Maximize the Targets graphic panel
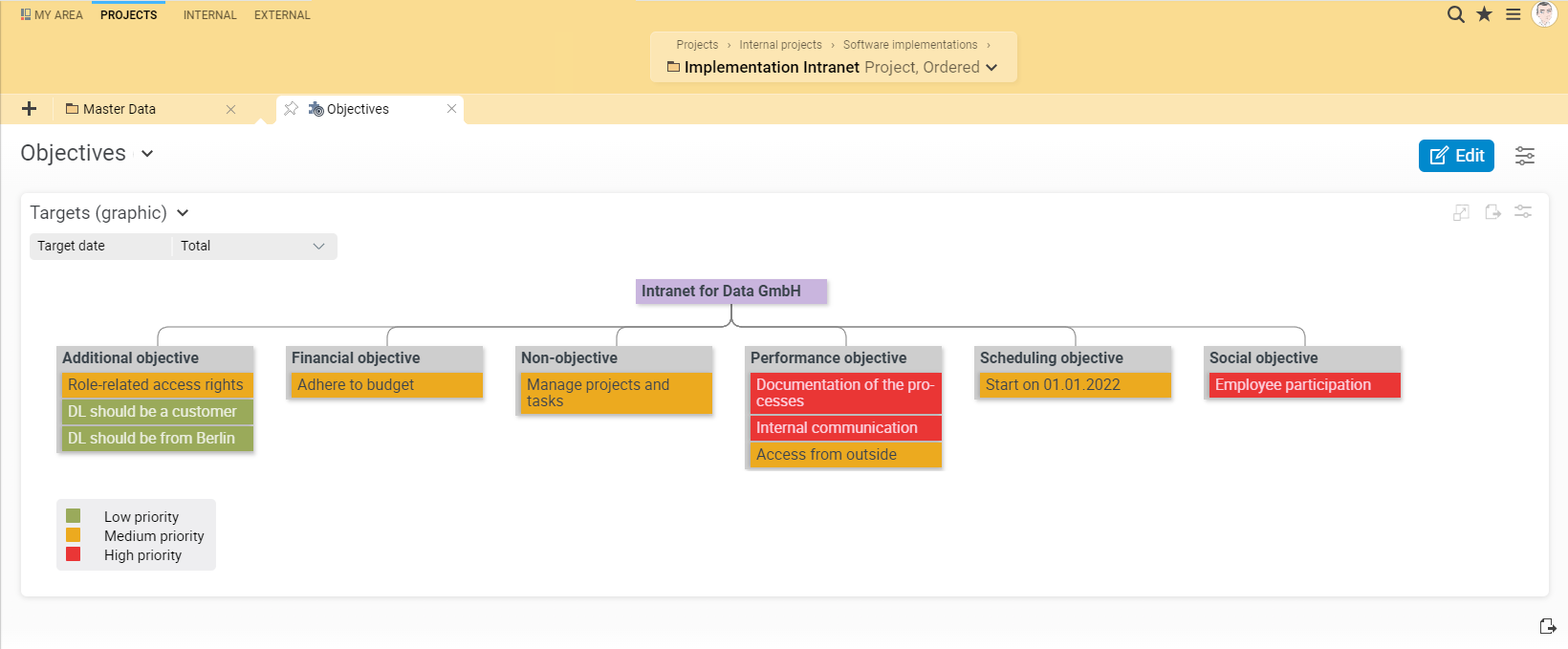Screen dimensions: 1568x649 point(1461,212)
